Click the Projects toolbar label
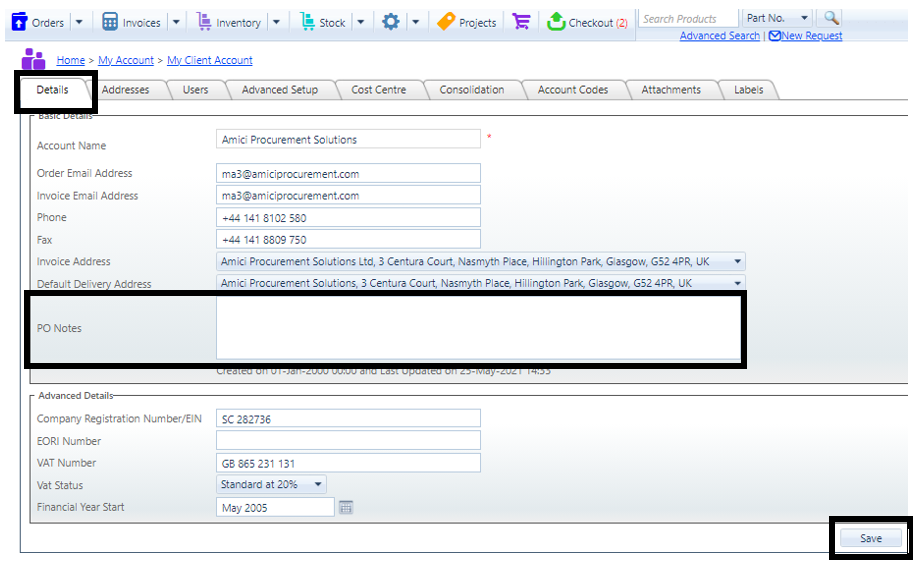This screenshot has height=568, width=917. pos(477,23)
